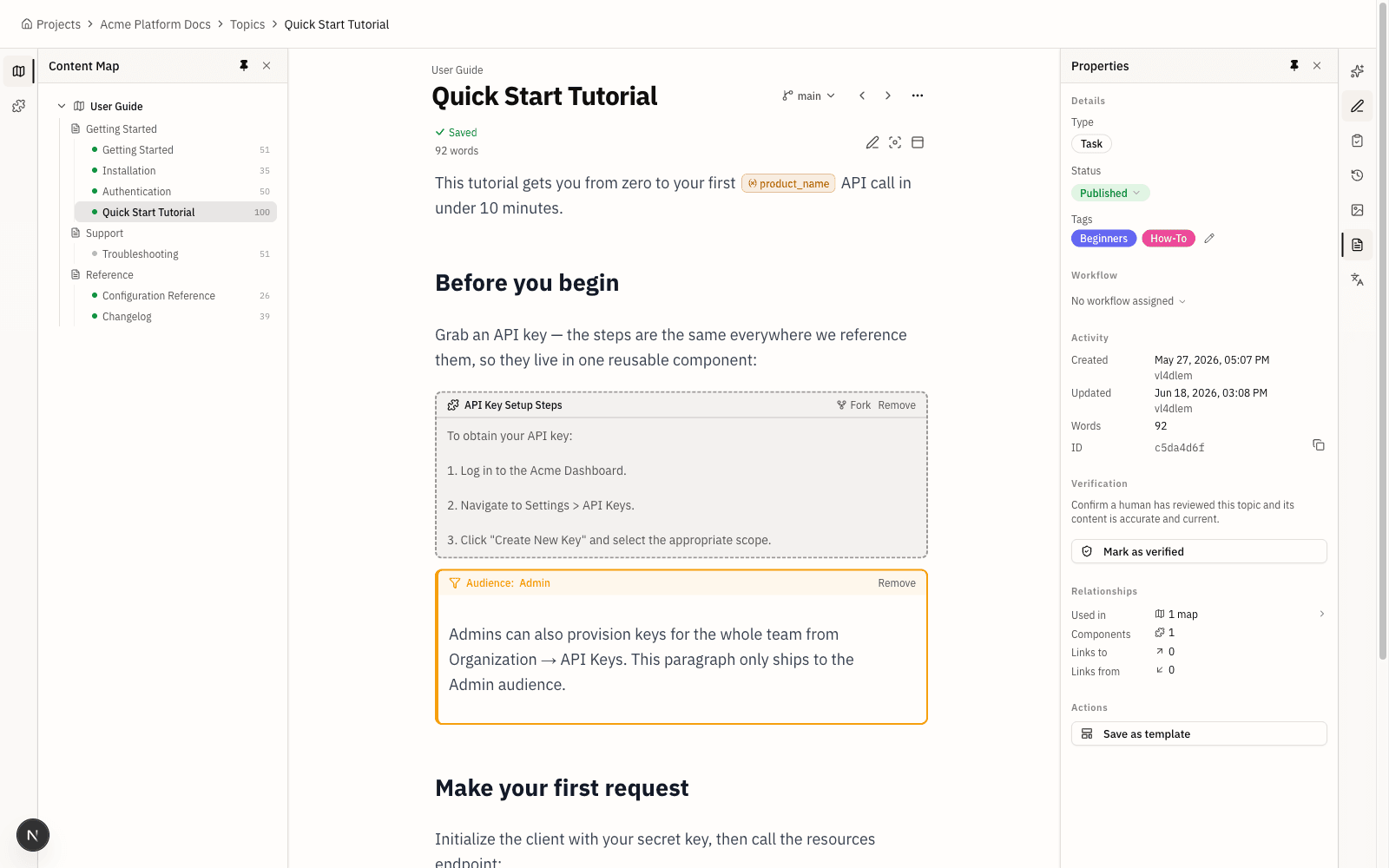Open the image assets panel icon
This screenshot has width=1389, height=868.
1358,210
